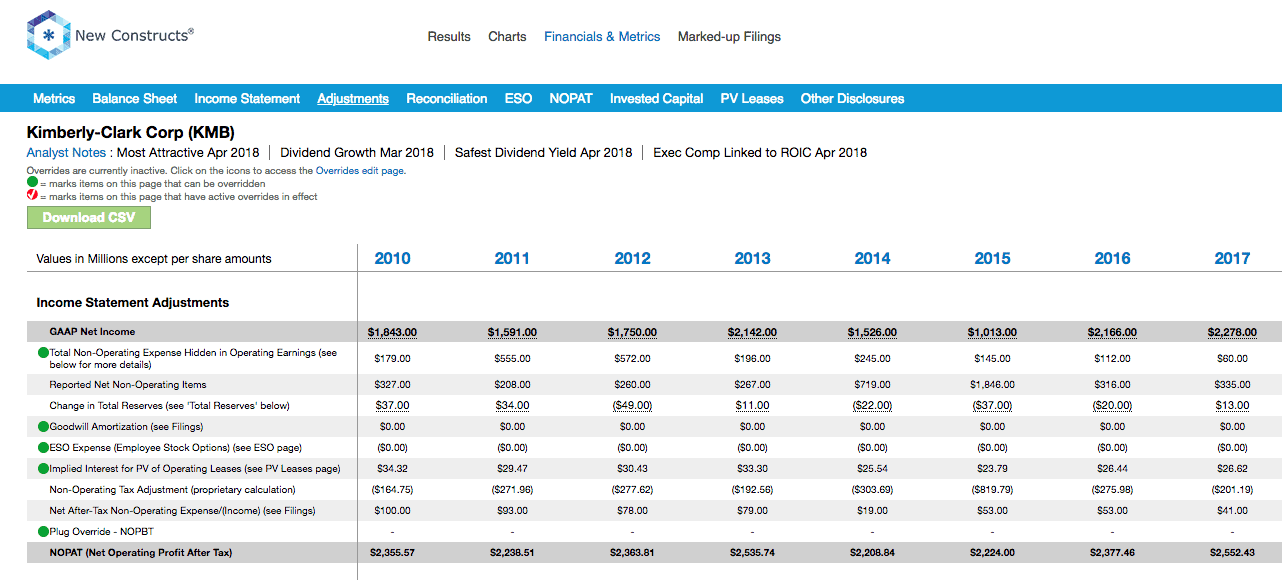Click 2014 GAAP Net Income $1,526.00

[x=872, y=332]
